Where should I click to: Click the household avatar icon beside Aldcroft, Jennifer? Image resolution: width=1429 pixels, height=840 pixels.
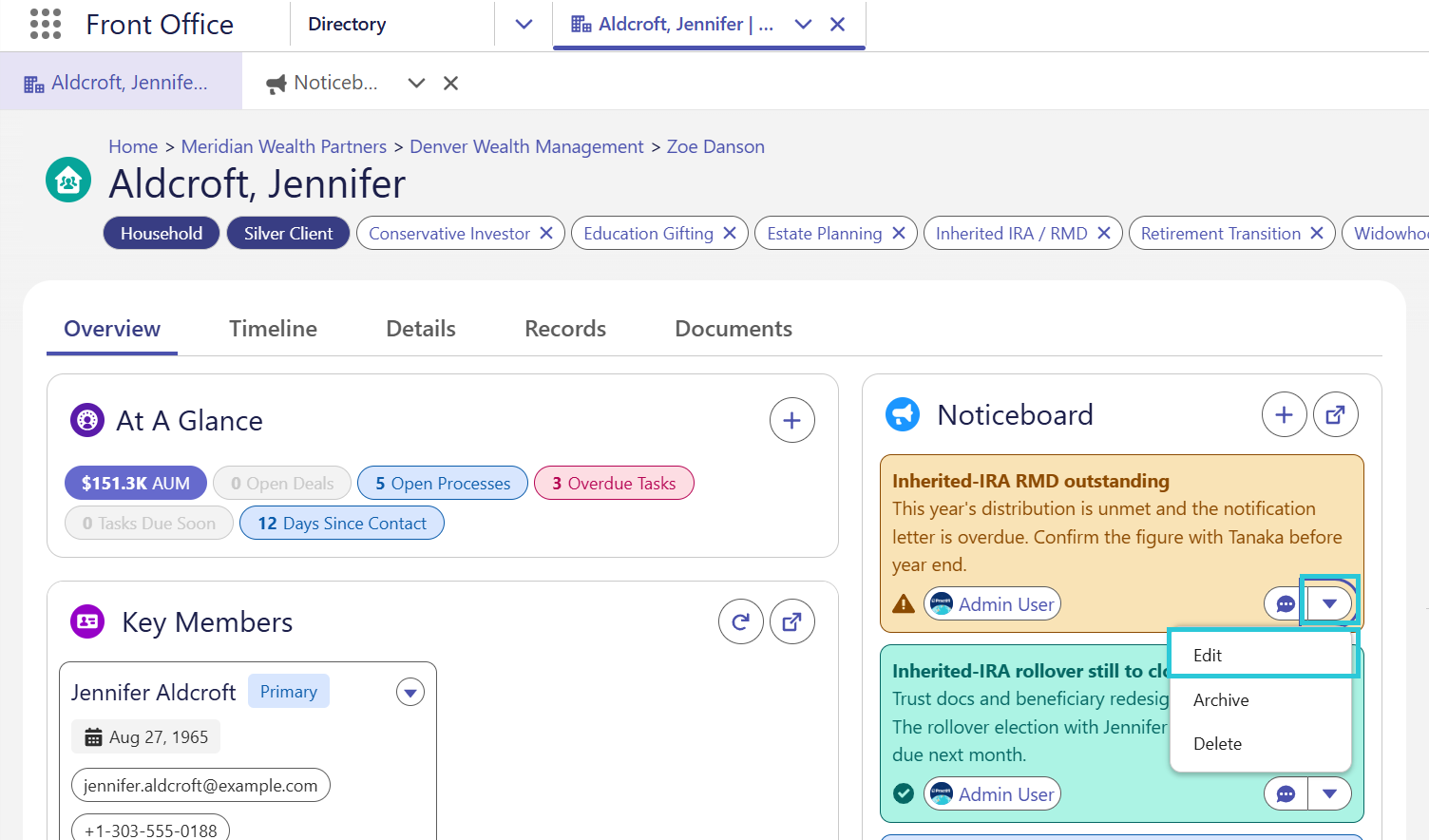point(68,180)
